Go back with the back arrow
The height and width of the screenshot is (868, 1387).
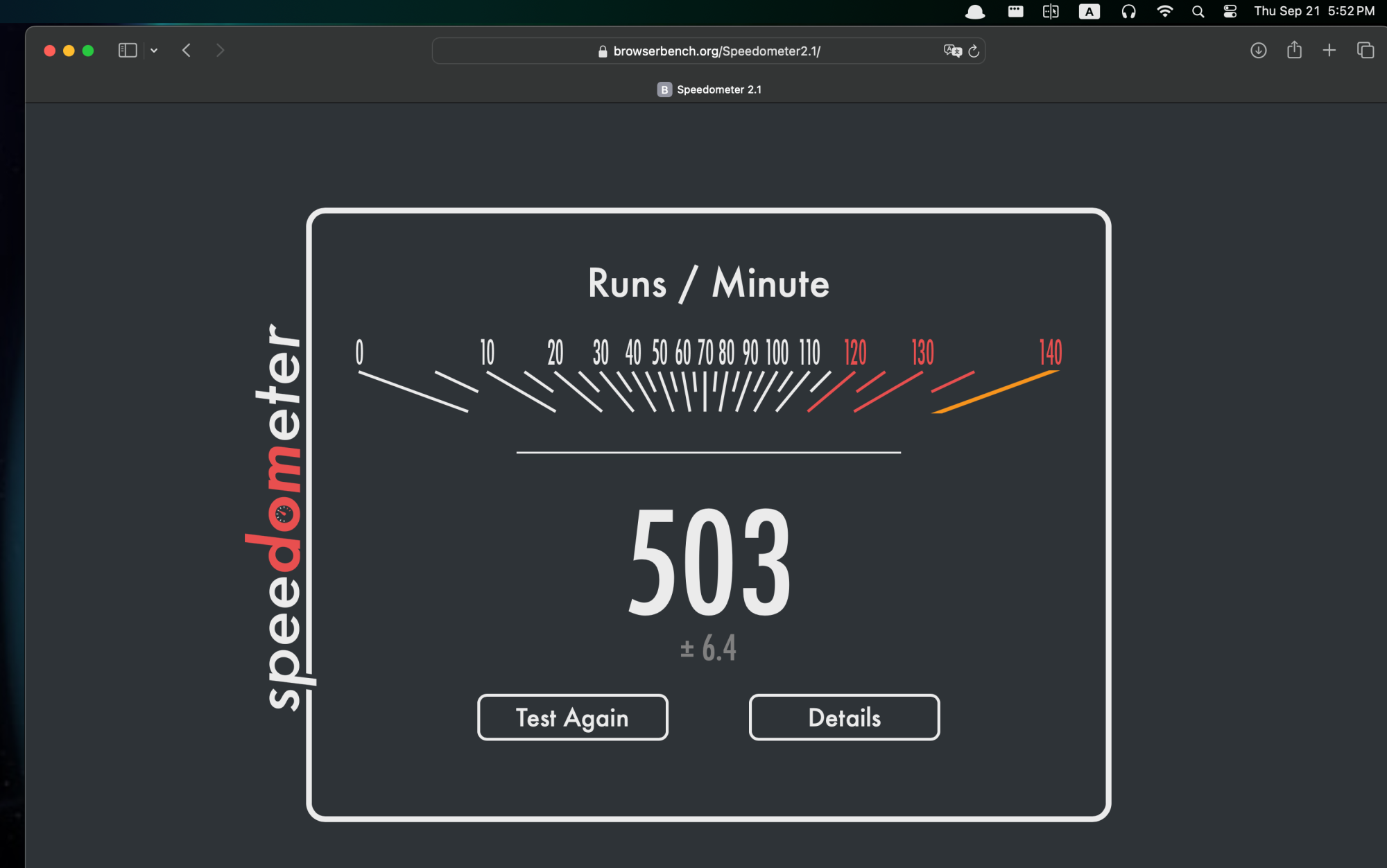click(x=187, y=51)
